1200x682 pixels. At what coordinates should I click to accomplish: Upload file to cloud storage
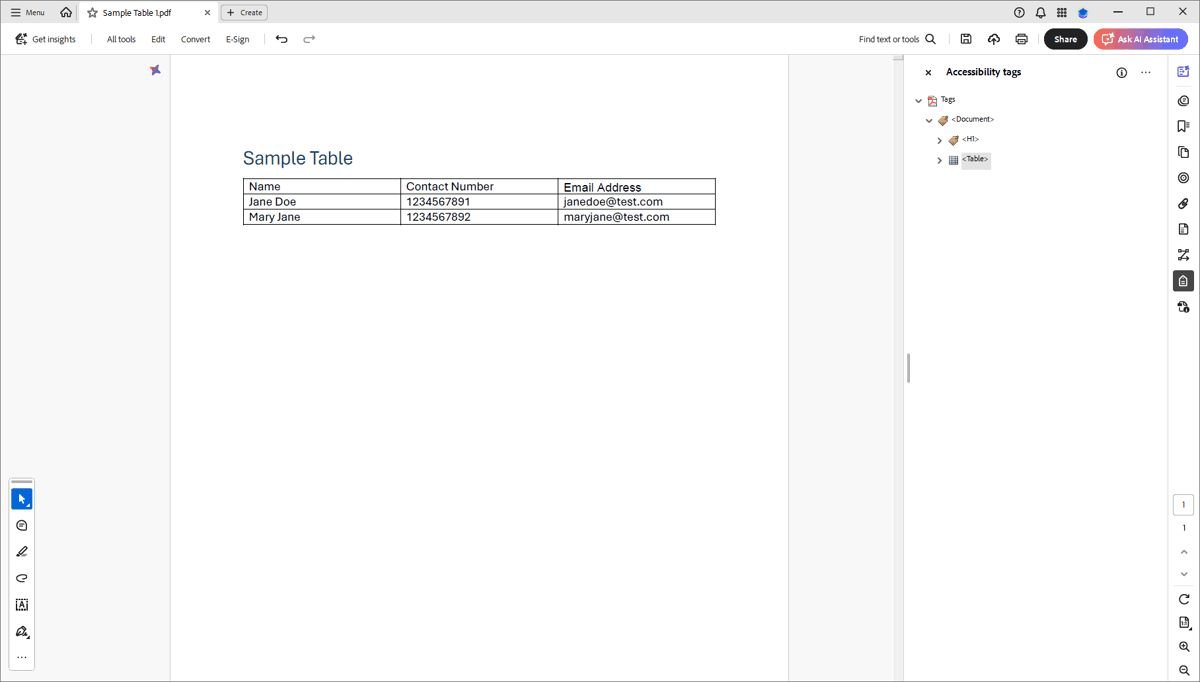click(x=993, y=39)
